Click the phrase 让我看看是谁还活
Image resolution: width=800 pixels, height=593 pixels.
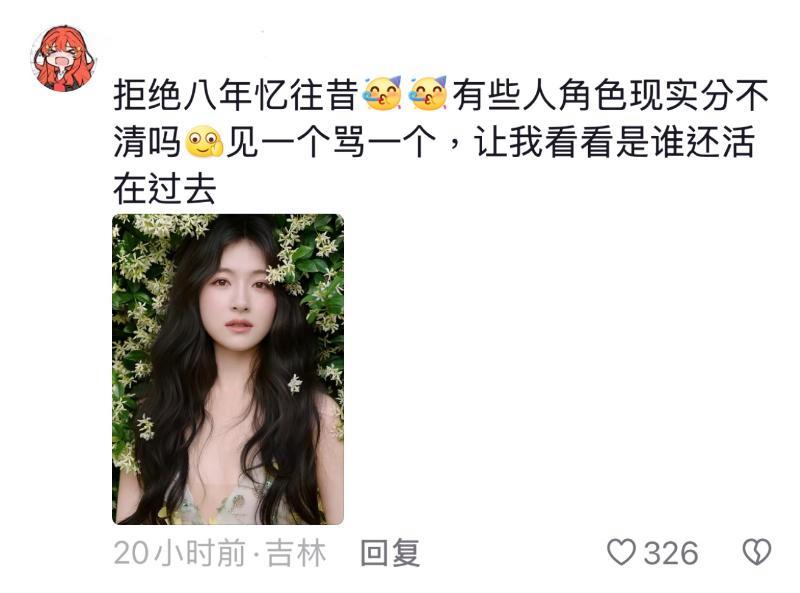point(614,142)
